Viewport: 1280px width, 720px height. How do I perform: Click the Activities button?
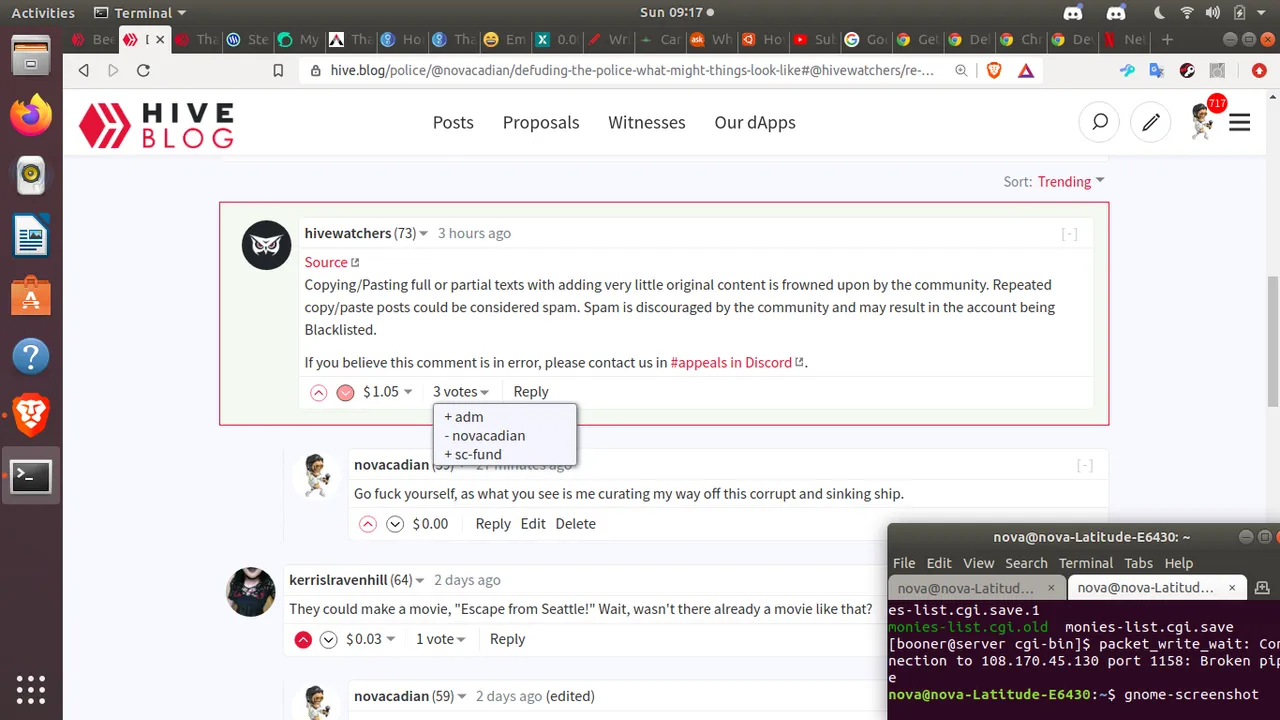point(43,13)
